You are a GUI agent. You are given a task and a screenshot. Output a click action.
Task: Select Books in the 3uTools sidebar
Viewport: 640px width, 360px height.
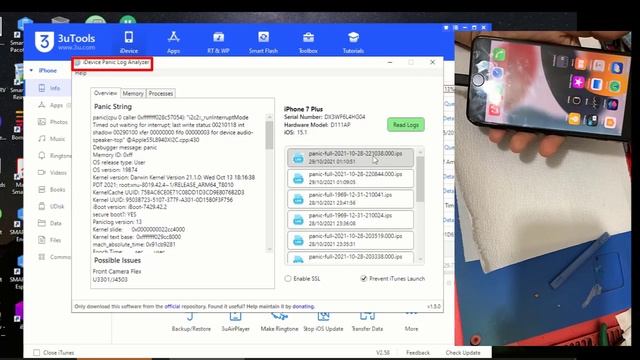[51, 189]
